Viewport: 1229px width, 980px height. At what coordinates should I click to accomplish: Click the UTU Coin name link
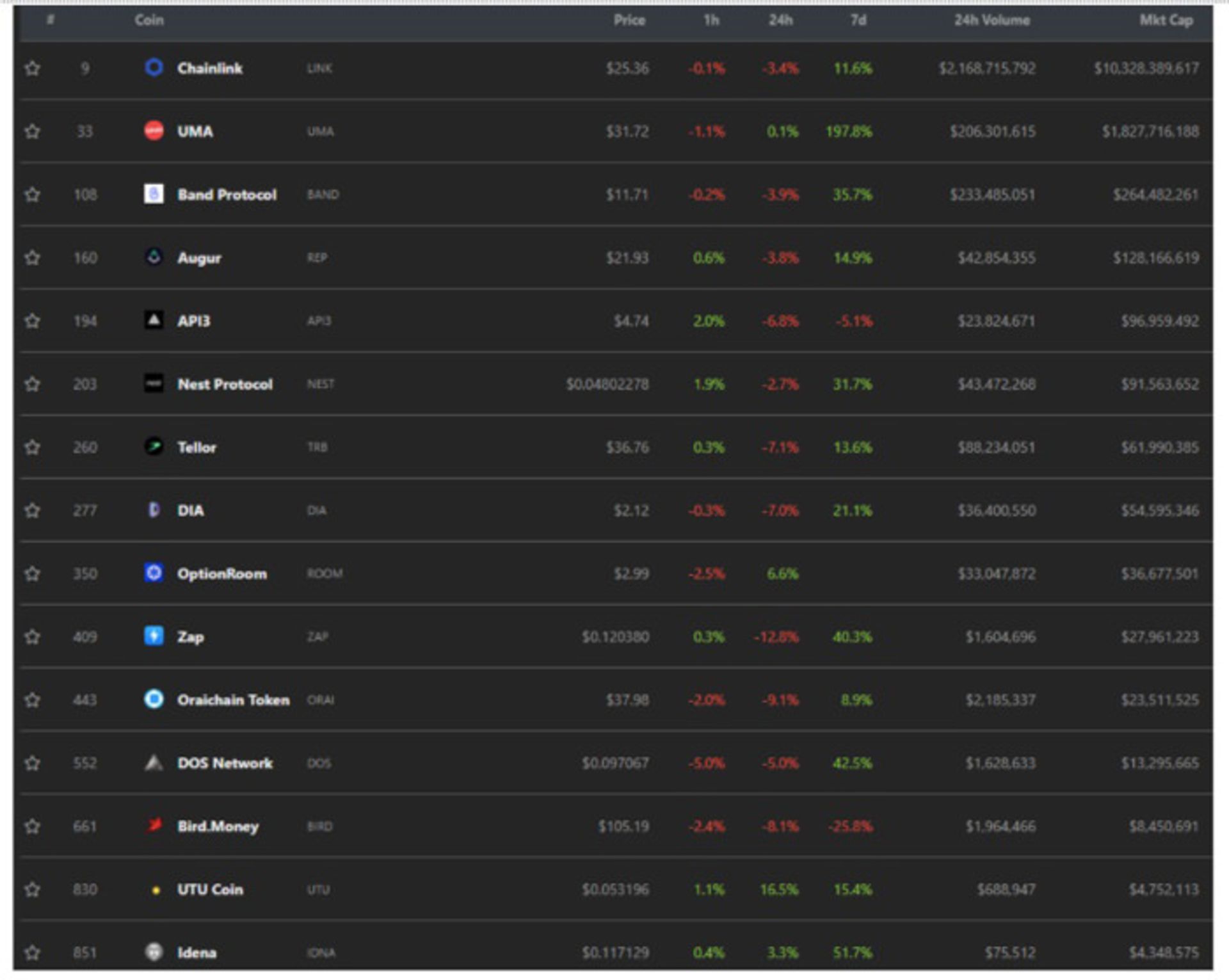[x=210, y=889]
